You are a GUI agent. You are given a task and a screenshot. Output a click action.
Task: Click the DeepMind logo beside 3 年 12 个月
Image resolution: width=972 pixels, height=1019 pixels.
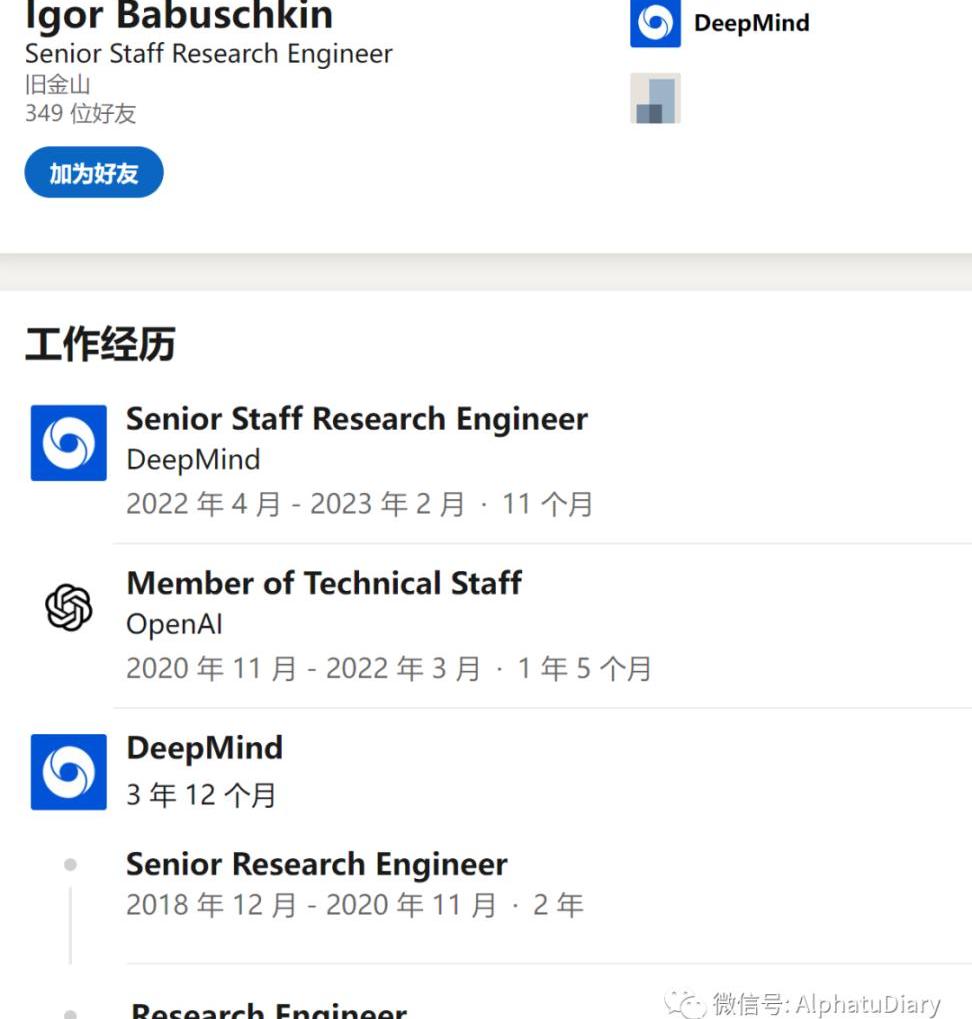point(68,772)
